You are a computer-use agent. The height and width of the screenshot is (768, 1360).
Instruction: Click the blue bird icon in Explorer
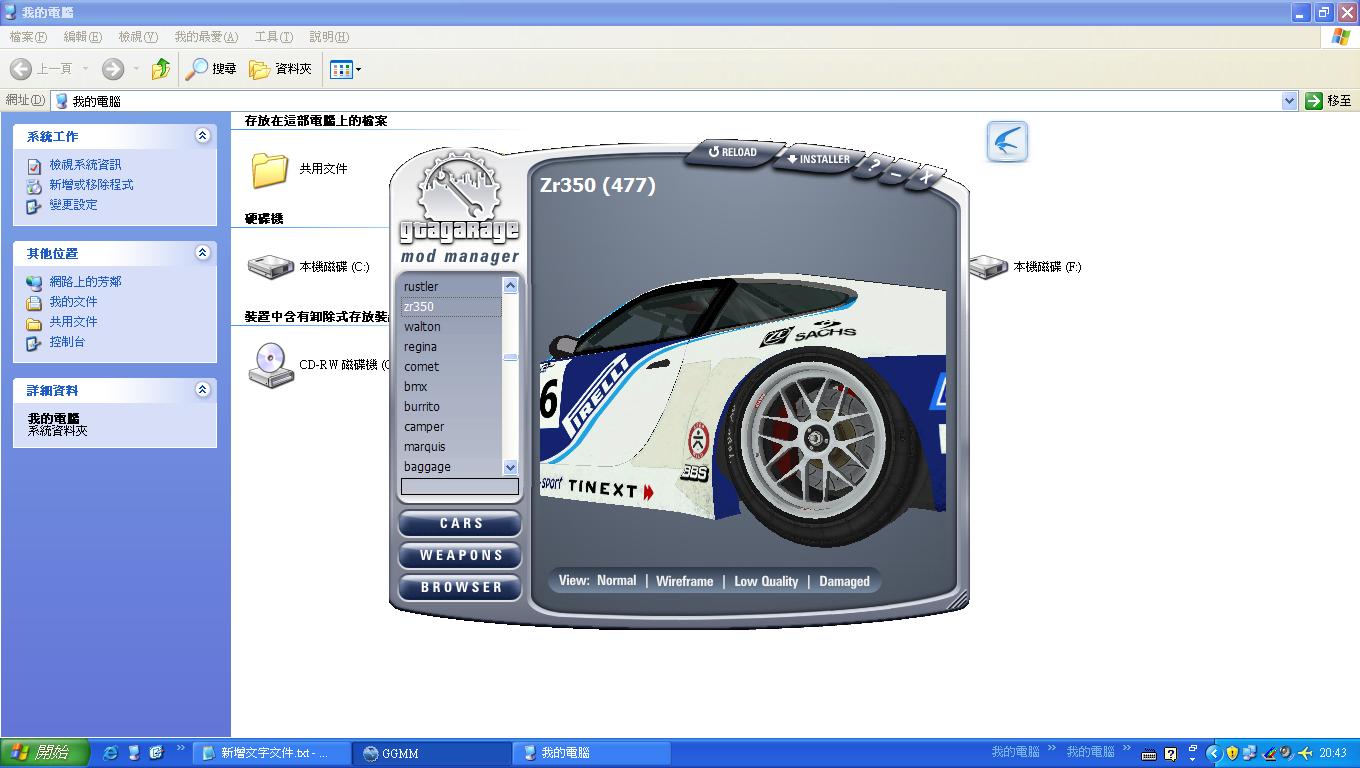point(1007,141)
